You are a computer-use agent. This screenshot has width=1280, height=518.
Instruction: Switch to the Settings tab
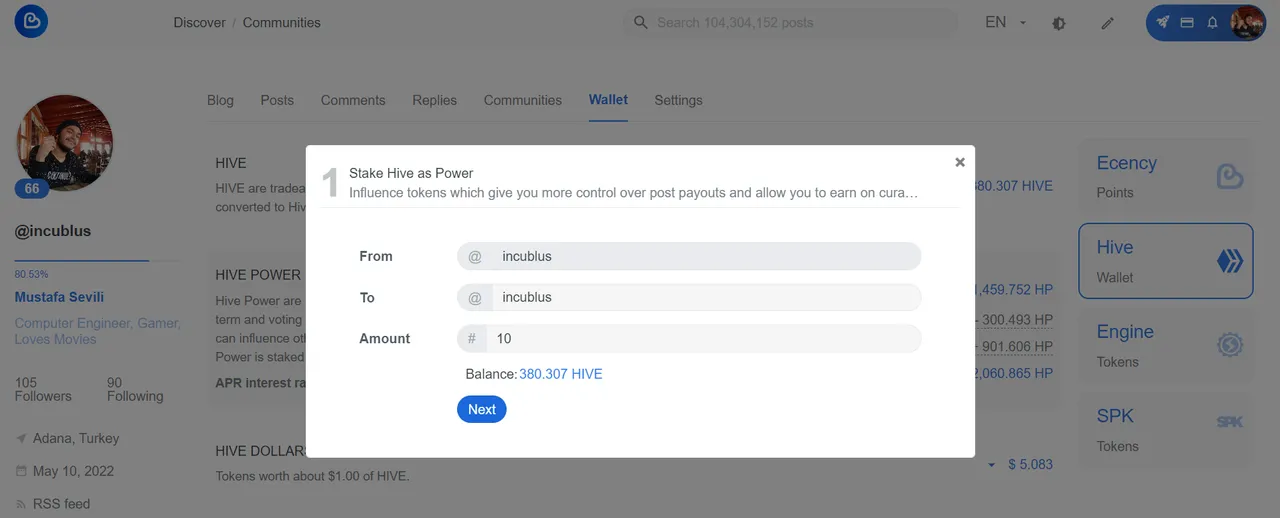pos(678,100)
